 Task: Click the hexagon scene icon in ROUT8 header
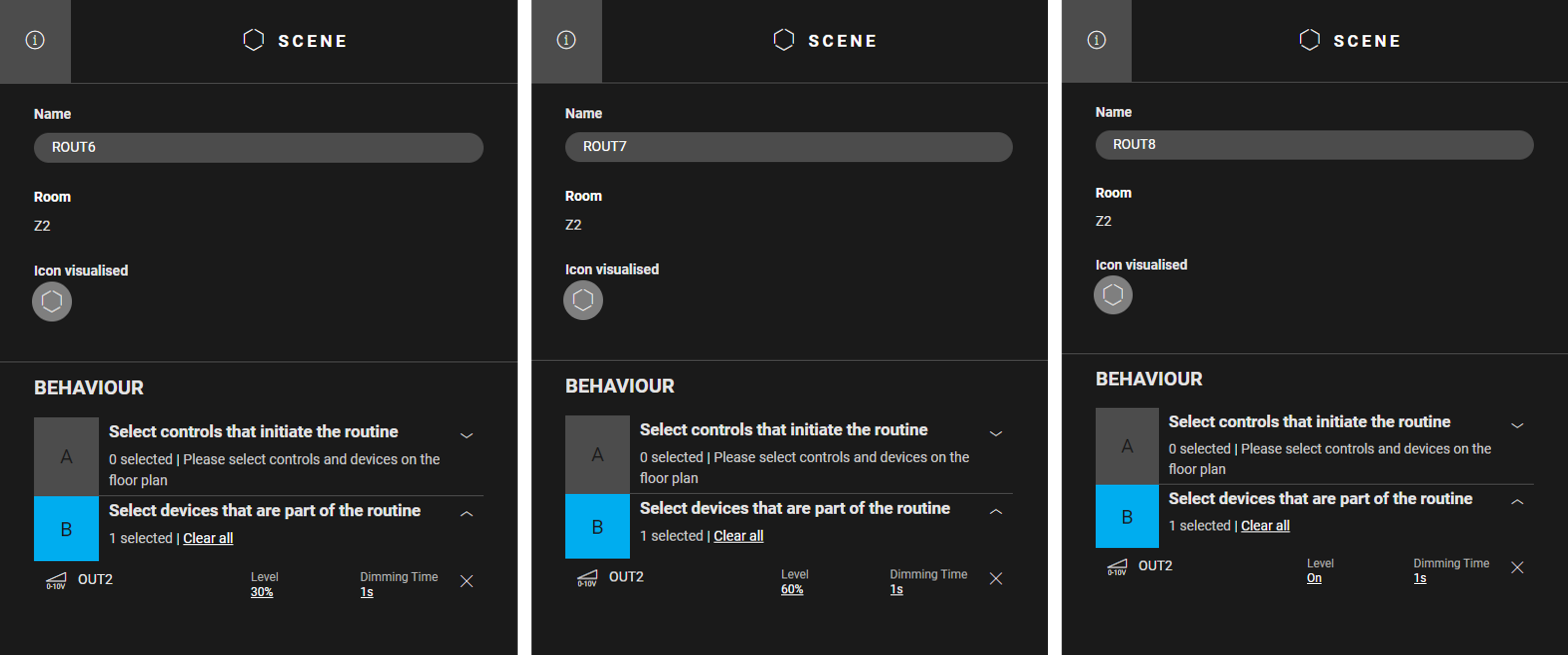[1309, 40]
